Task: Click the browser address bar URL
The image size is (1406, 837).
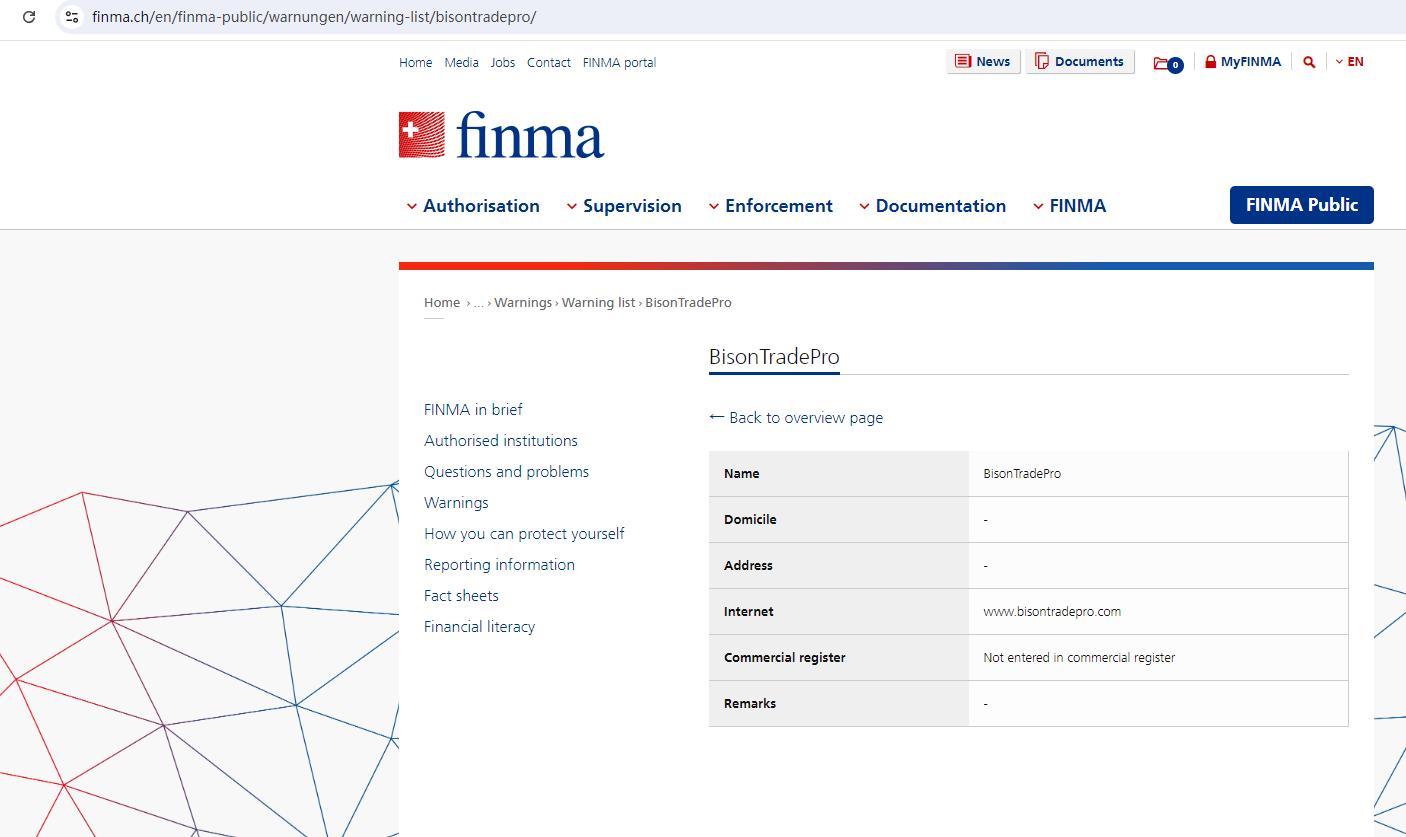Action: [x=314, y=17]
